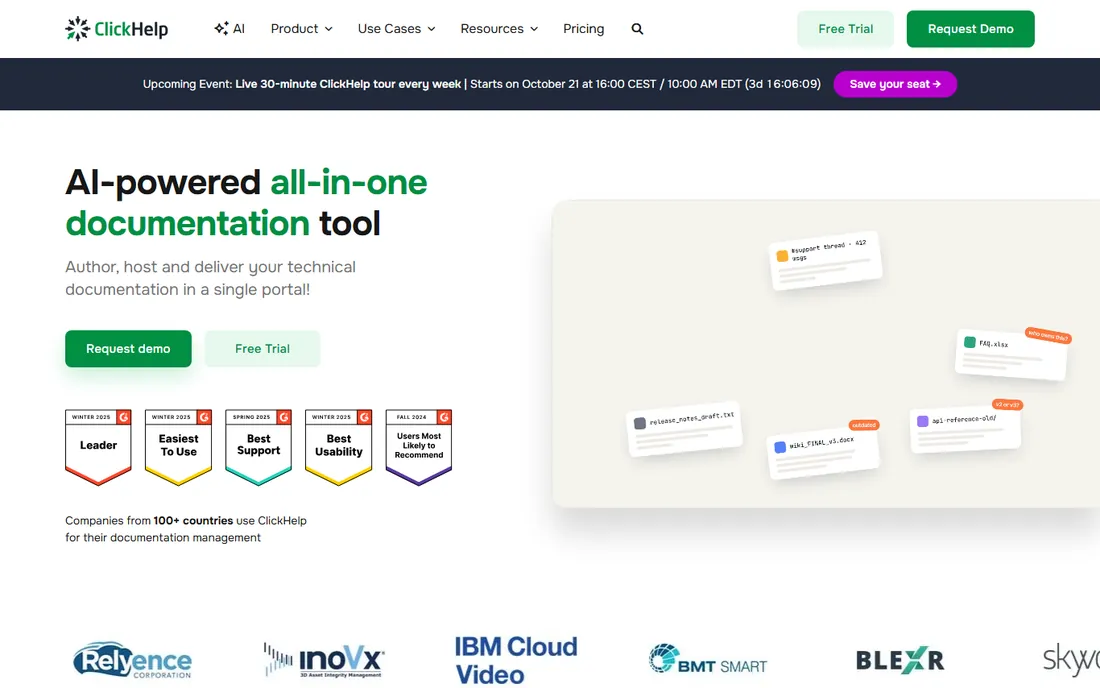This screenshot has width=1100, height=688.
Task: Click the BLEXR logo
Action: coord(900,660)
